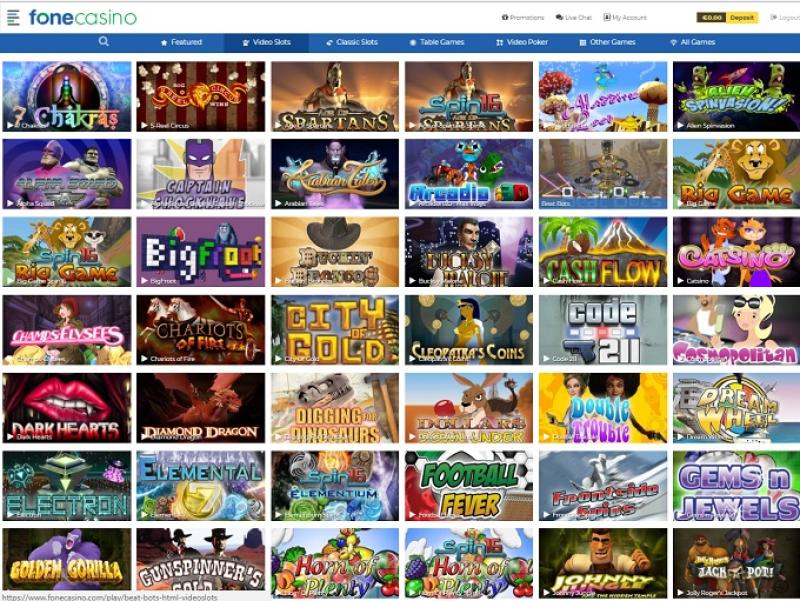The height and width of the screenshot is (601, 800).
Task: Switch to the Featured tab
Action: (182, 42)
